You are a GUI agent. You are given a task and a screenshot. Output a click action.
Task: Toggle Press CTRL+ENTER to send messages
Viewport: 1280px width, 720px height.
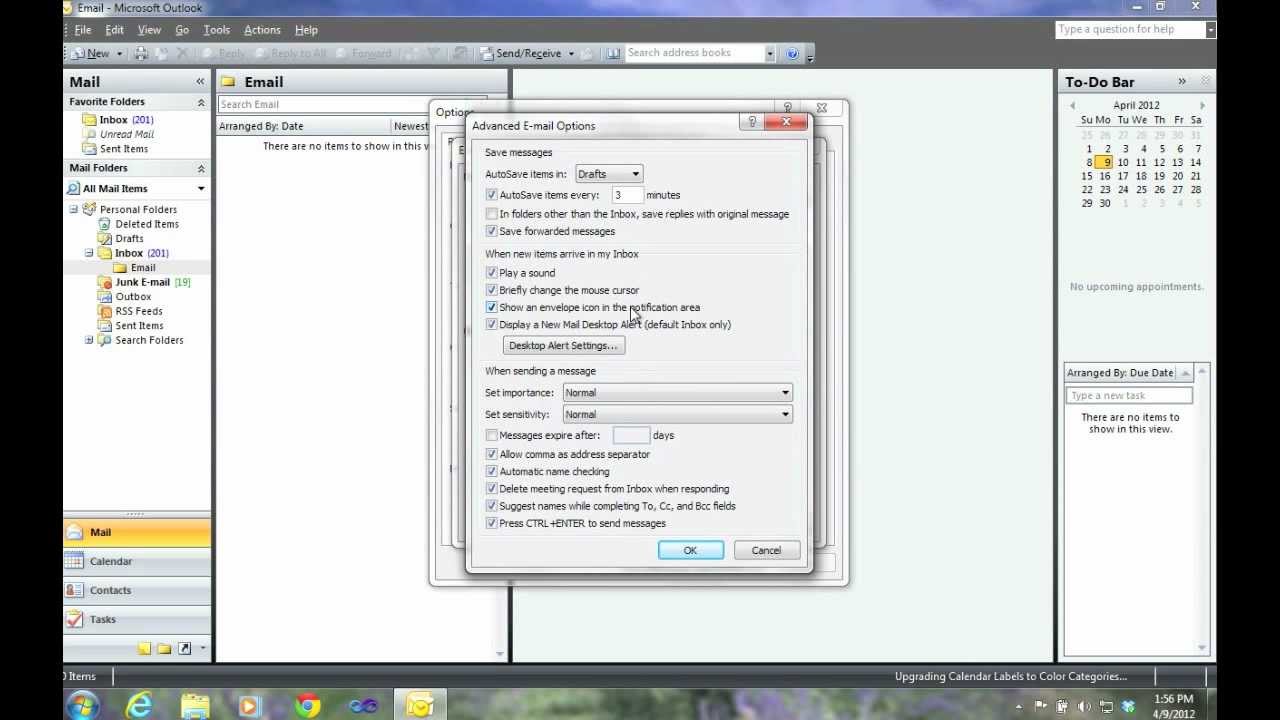(491, 523)
